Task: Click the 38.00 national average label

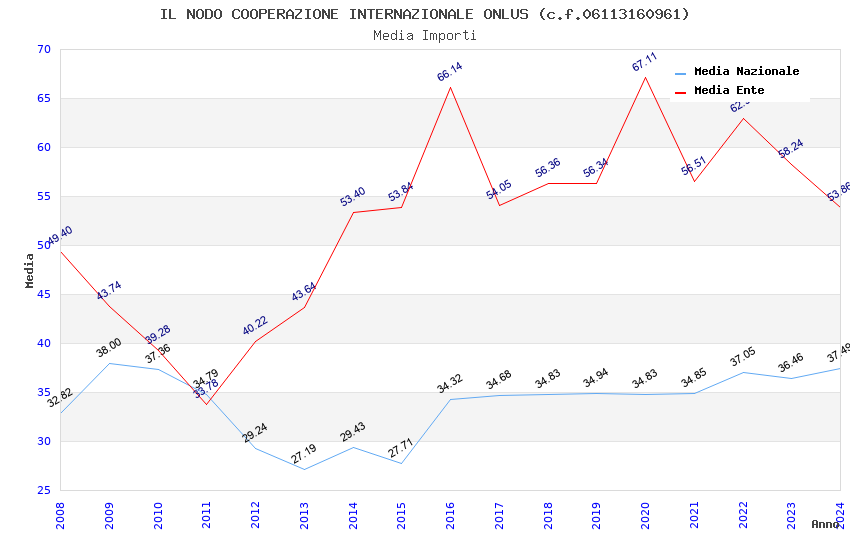Action: click(108, 348)
